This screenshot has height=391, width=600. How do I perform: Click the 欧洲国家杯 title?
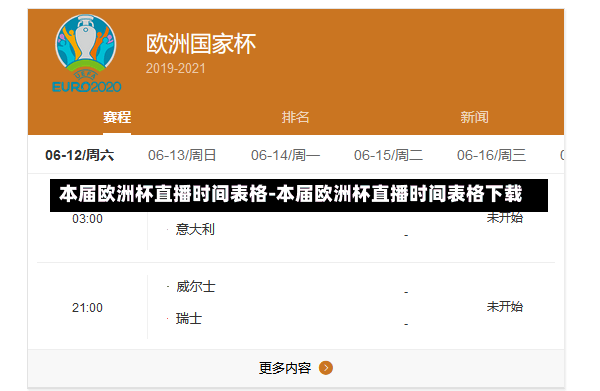201,44
